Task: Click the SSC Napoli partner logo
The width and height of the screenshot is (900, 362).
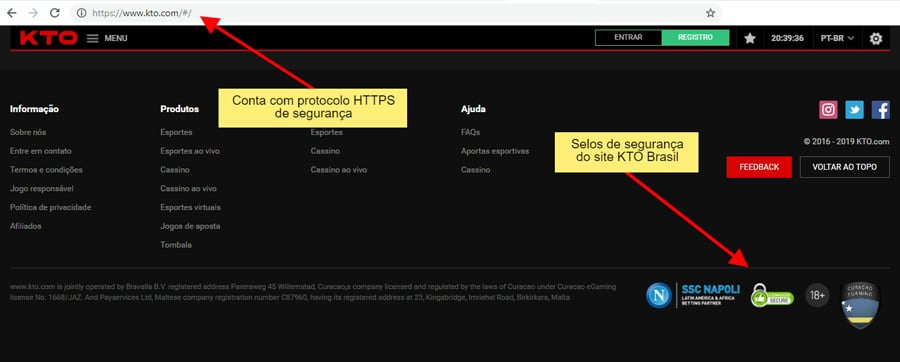Action: 693,295
